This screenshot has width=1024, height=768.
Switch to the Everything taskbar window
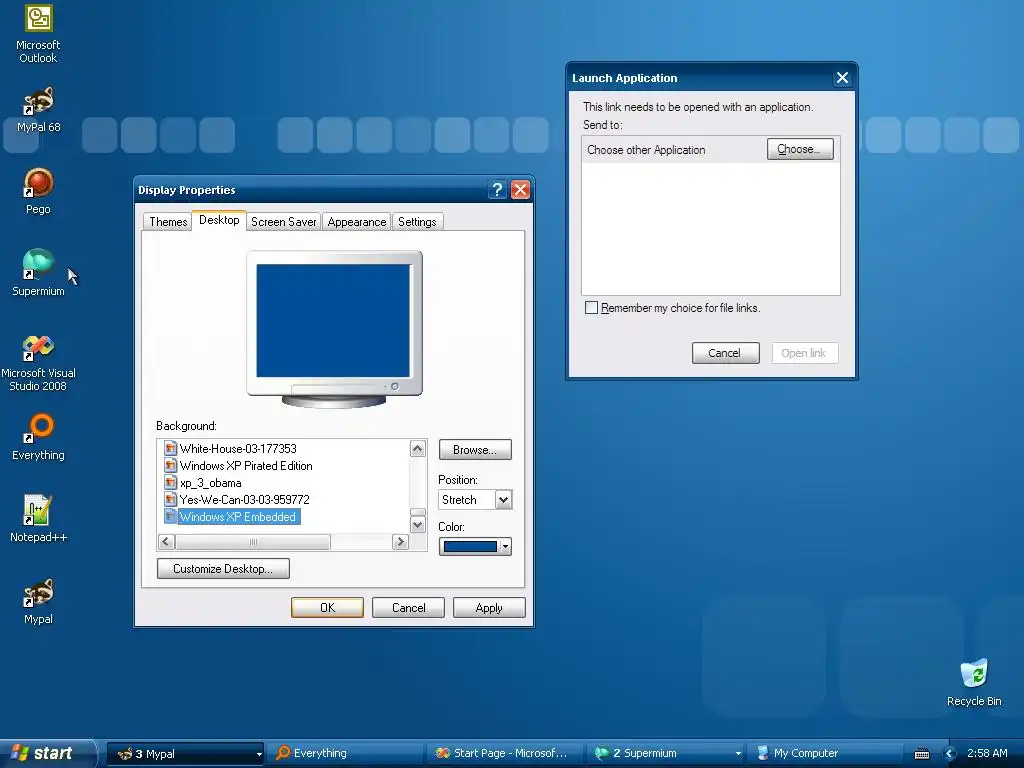(346, 754)
